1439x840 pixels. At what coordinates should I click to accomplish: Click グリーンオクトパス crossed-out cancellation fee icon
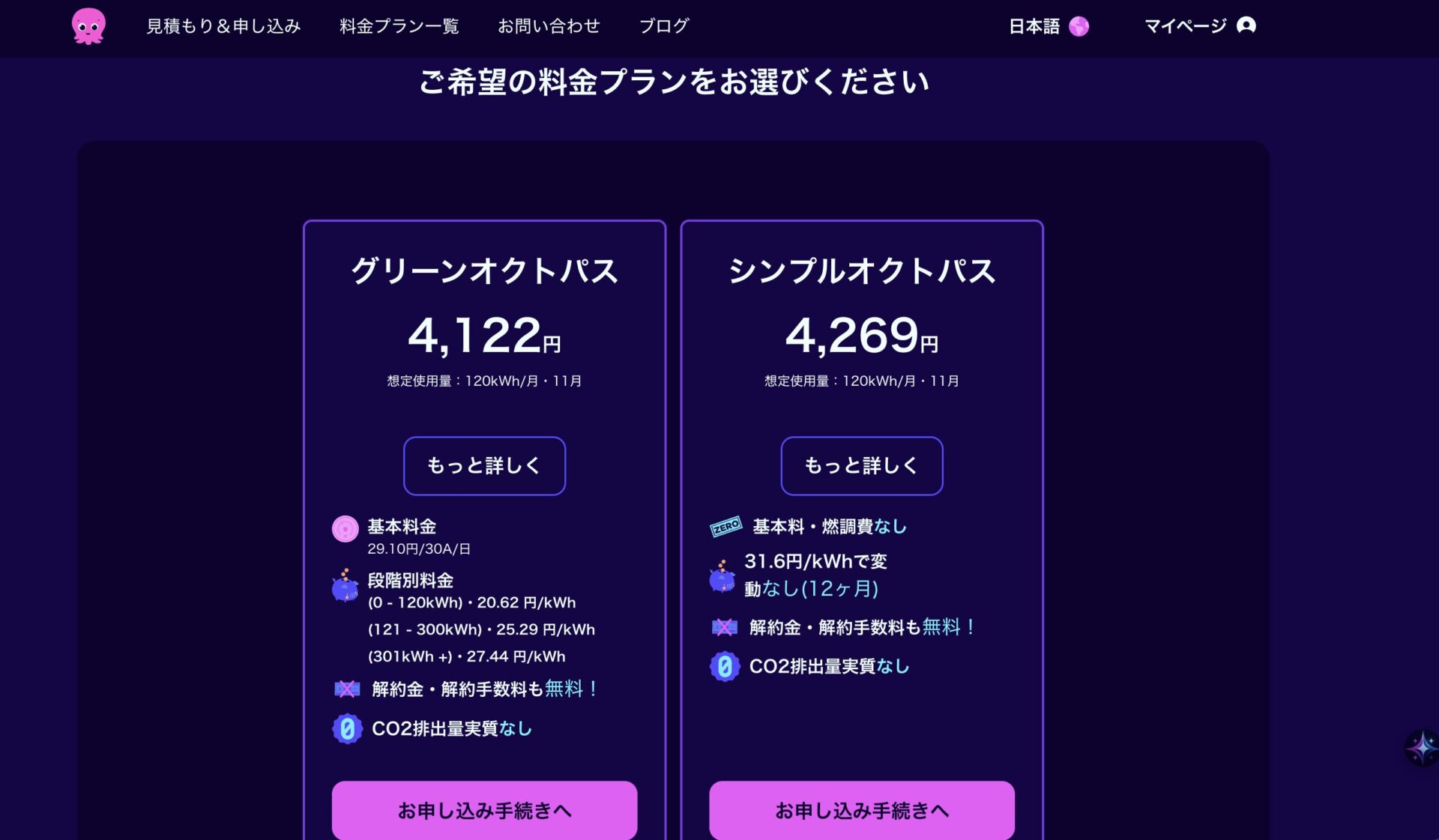pyautogui.click(x=347, y=689)
